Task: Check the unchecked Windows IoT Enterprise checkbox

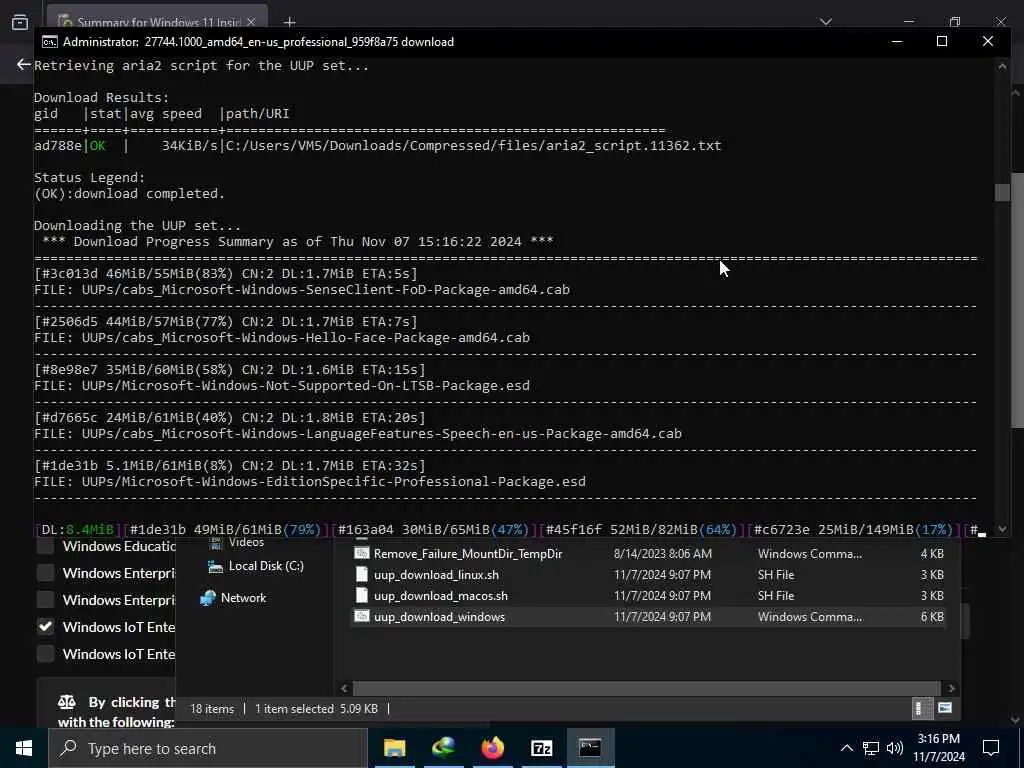Action: pos(45,654)
